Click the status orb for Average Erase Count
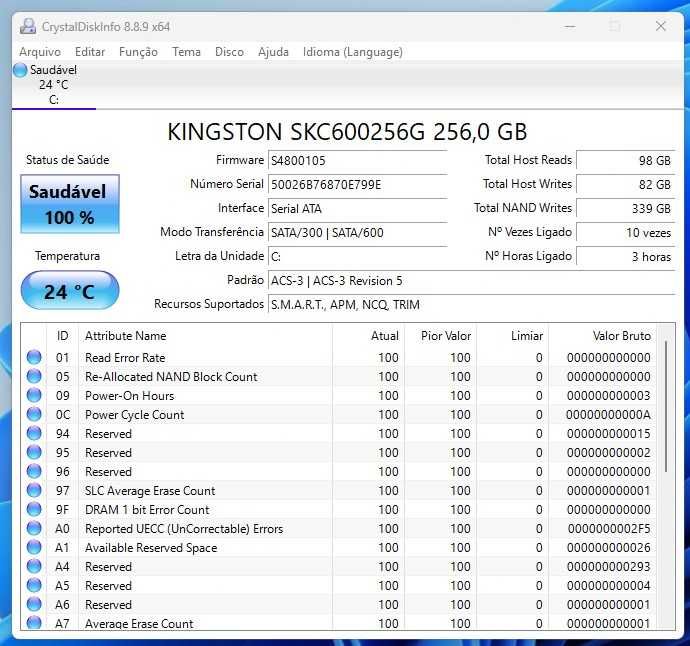 [34, 622]
